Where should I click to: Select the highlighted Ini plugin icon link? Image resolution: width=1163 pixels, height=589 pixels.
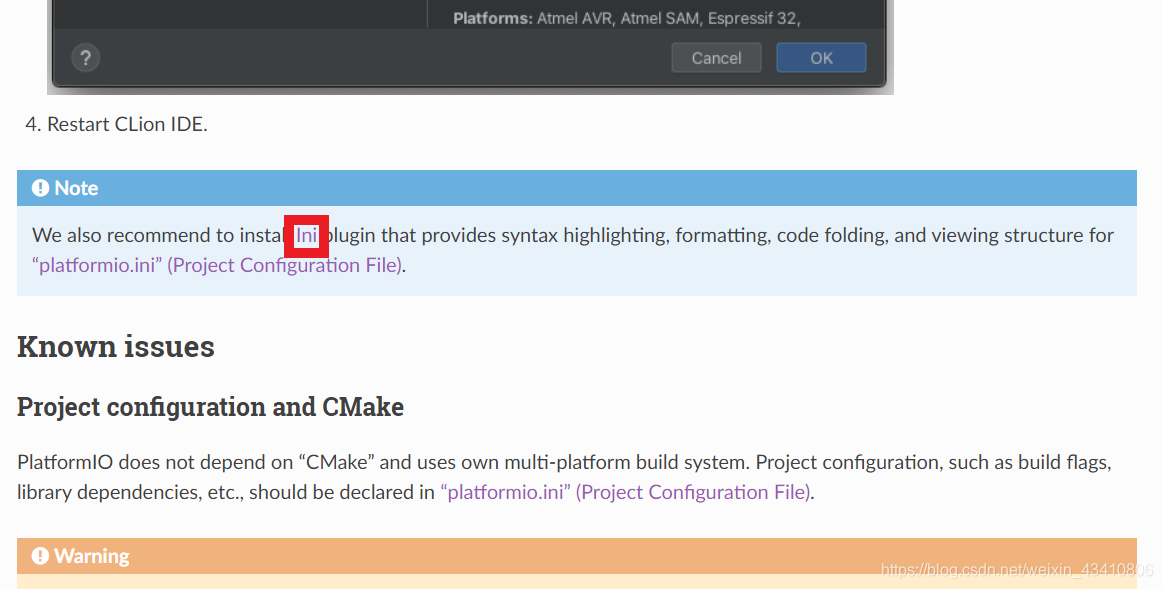click(x=306, y=235)
